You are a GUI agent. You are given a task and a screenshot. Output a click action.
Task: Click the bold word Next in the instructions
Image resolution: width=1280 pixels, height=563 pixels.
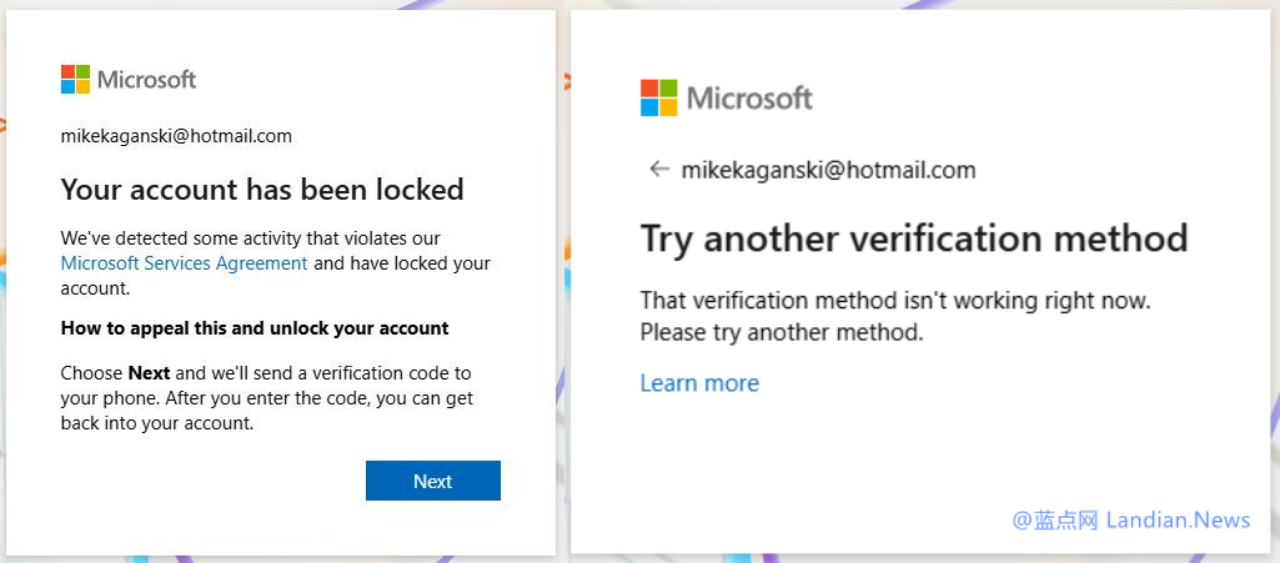(149, 373)
